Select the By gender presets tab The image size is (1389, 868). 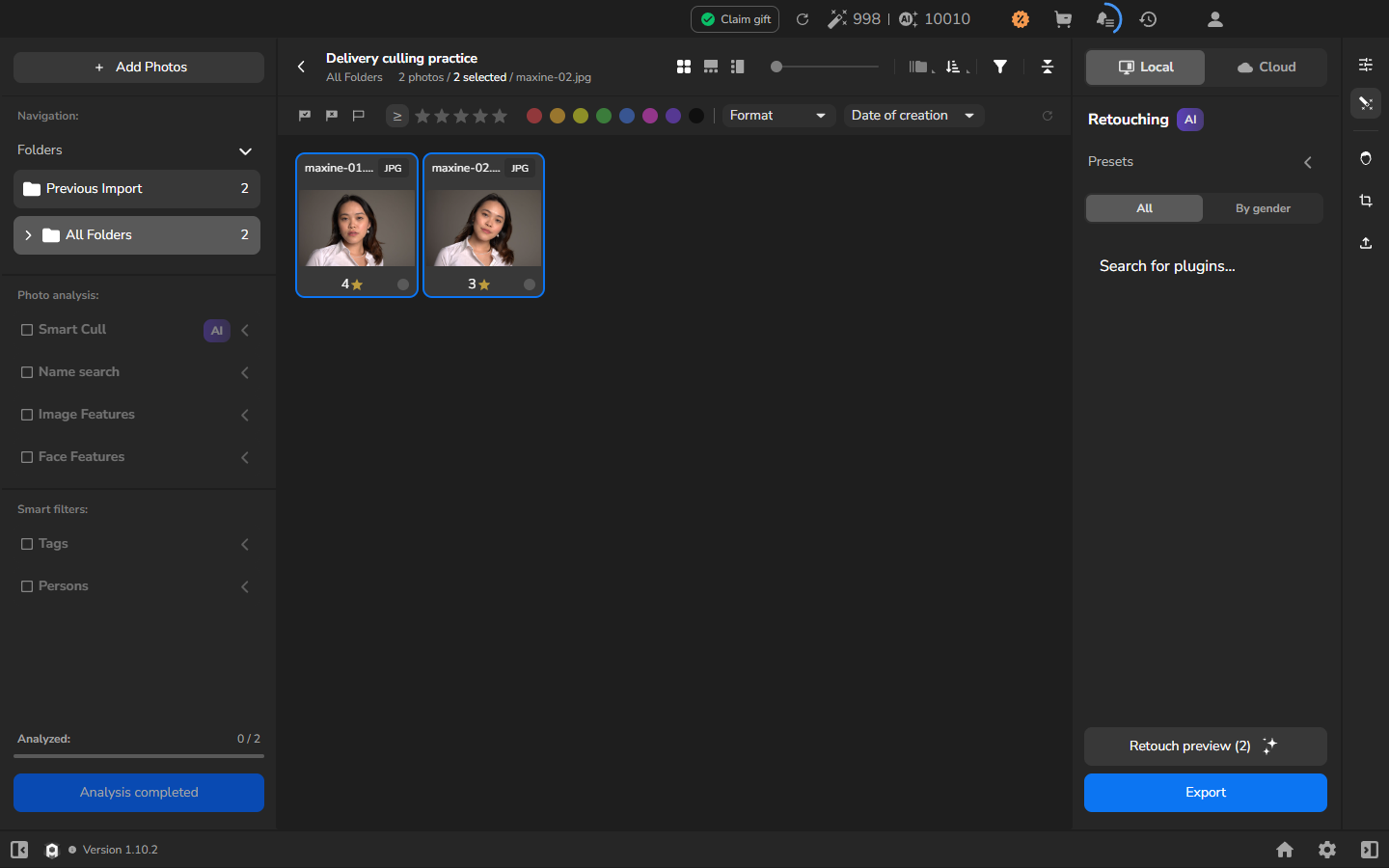(1264, 208)
